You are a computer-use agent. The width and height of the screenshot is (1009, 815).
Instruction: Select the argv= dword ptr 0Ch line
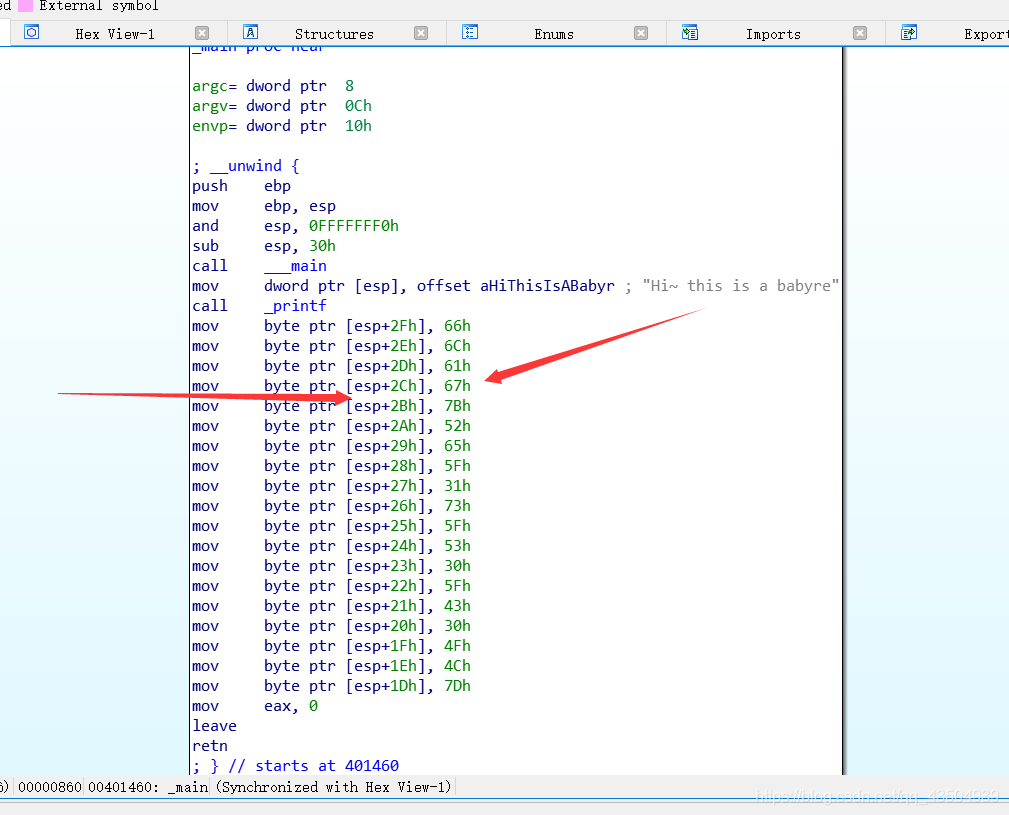(x=282, y=105)
